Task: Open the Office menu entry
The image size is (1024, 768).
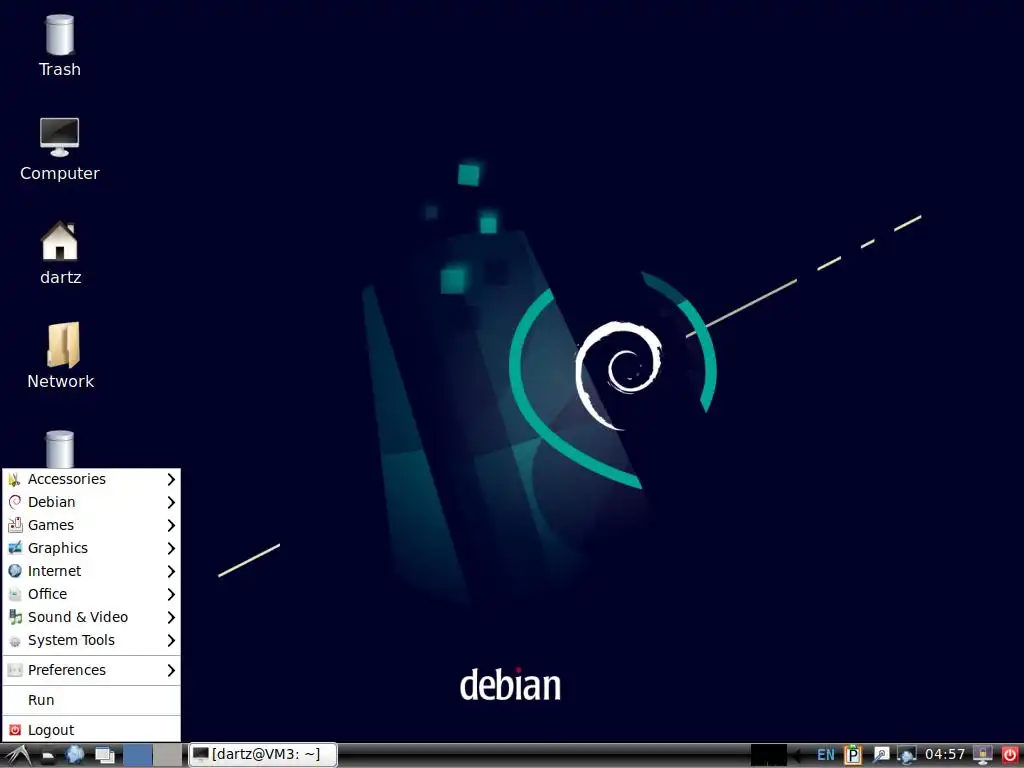Action: click(91, 594)
